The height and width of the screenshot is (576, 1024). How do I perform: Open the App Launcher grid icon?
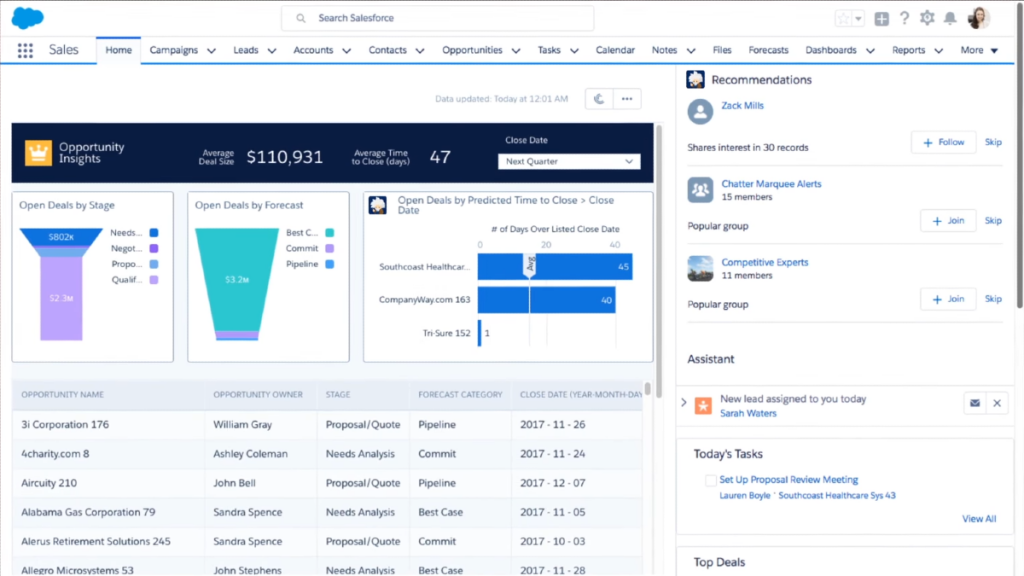pos(25,50)
